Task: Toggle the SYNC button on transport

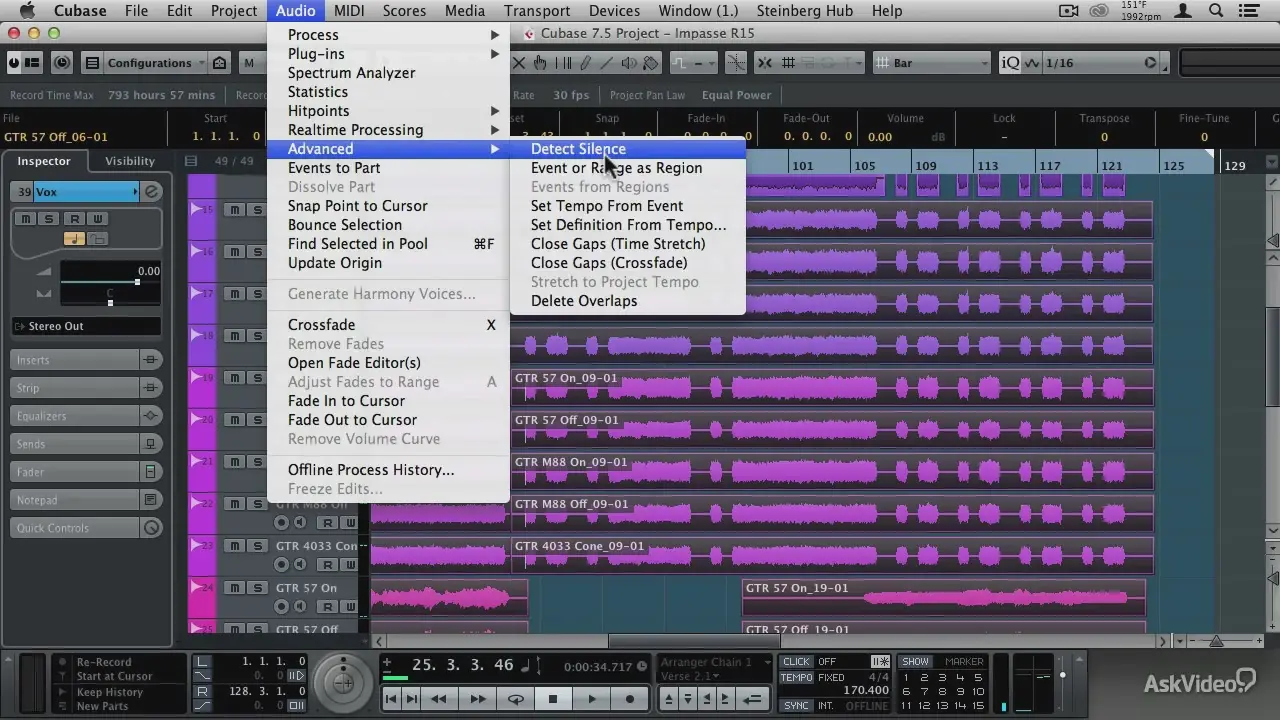Action: pos(797,706)
